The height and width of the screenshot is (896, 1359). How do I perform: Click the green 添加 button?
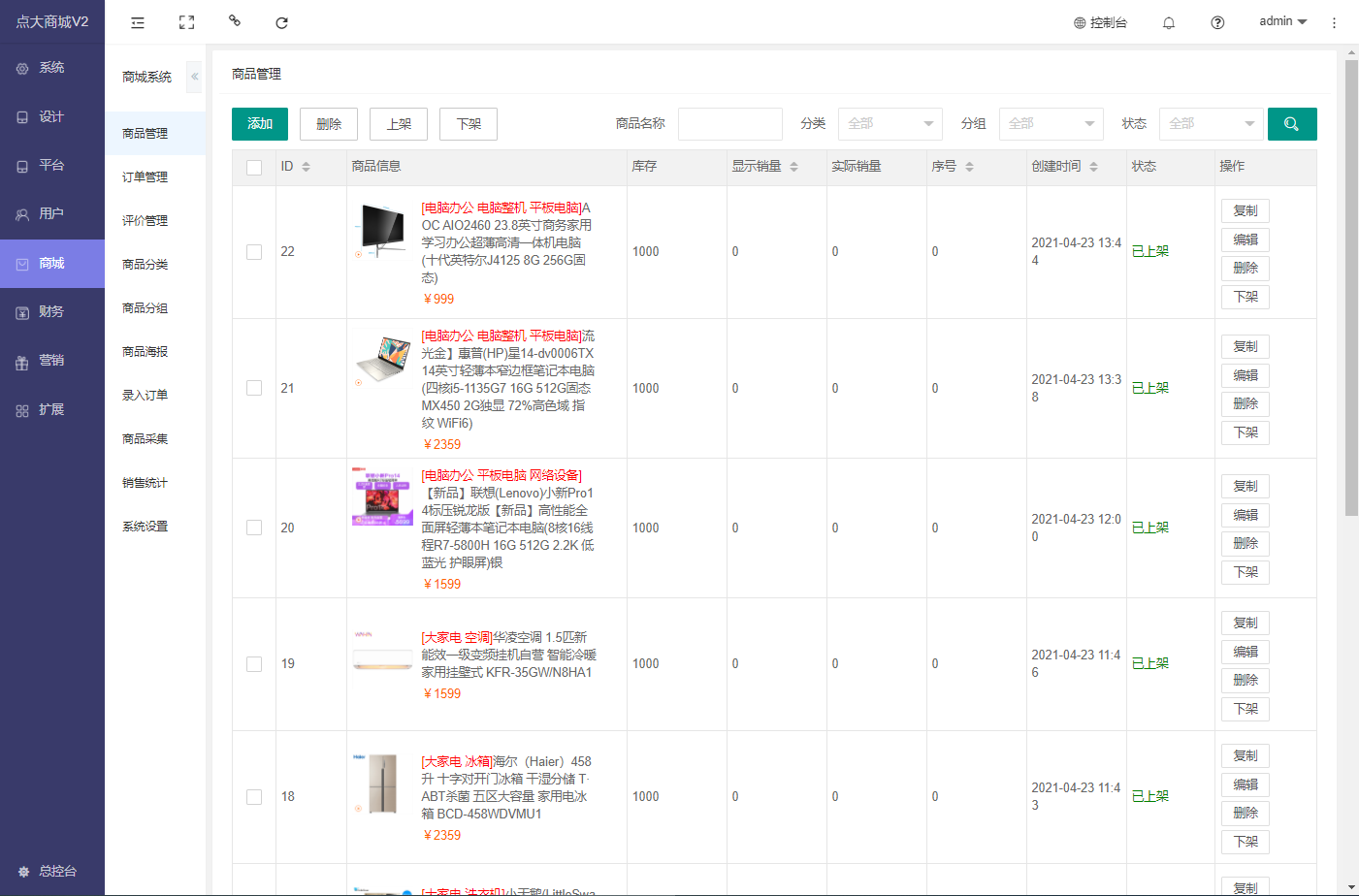pyautogui.click(x=260, y=124)
